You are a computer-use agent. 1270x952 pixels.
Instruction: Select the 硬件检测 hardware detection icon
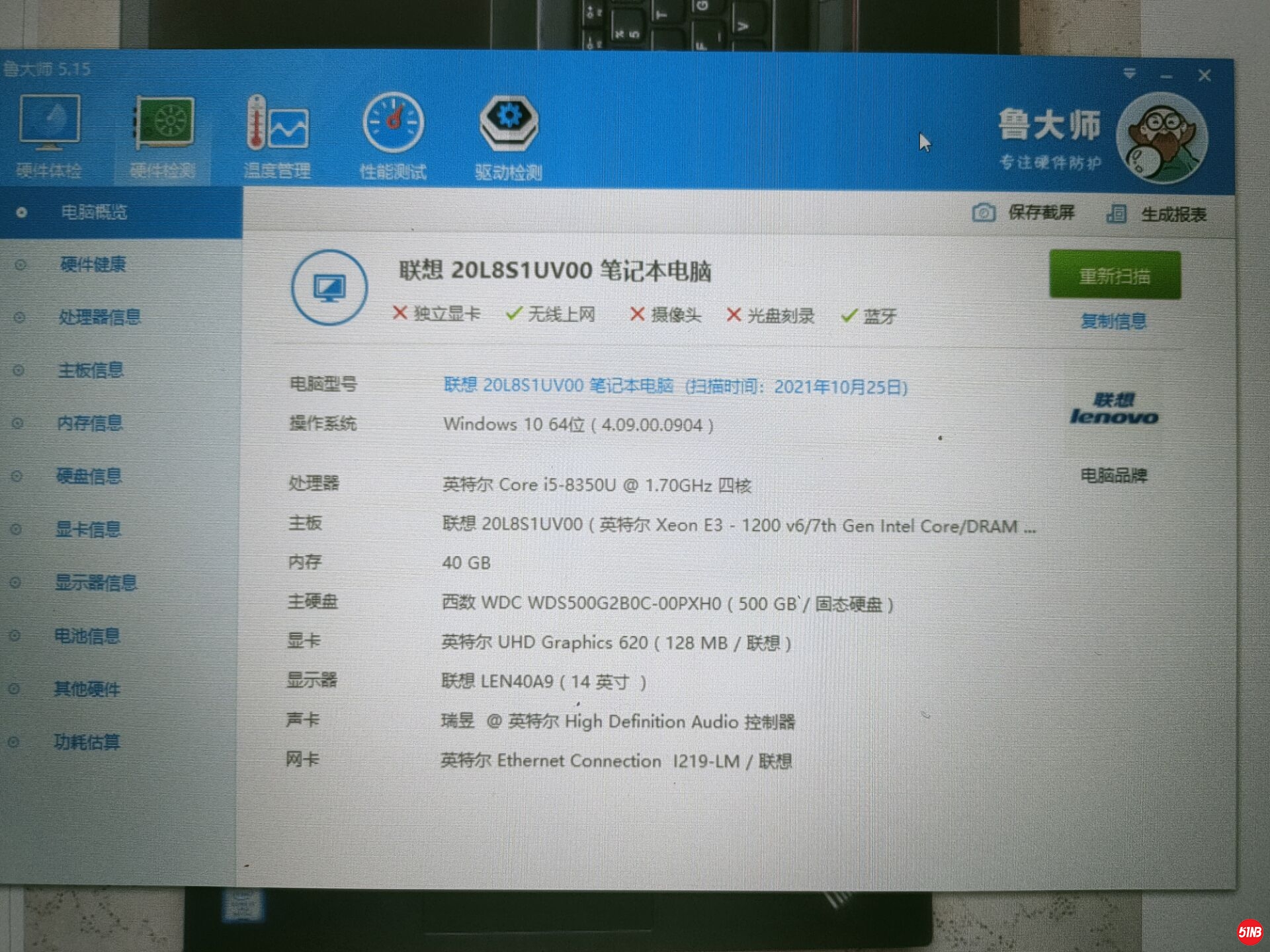pyautogui.click(x=164, y=124)
